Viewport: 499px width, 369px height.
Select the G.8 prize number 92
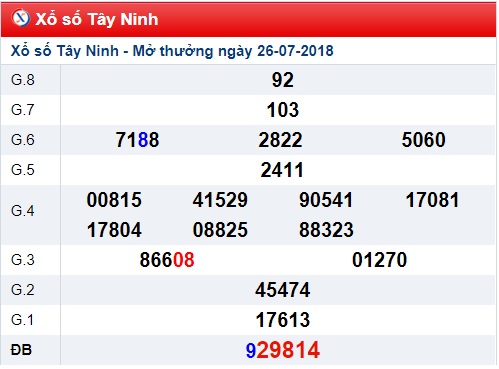[x=283, y=80]
